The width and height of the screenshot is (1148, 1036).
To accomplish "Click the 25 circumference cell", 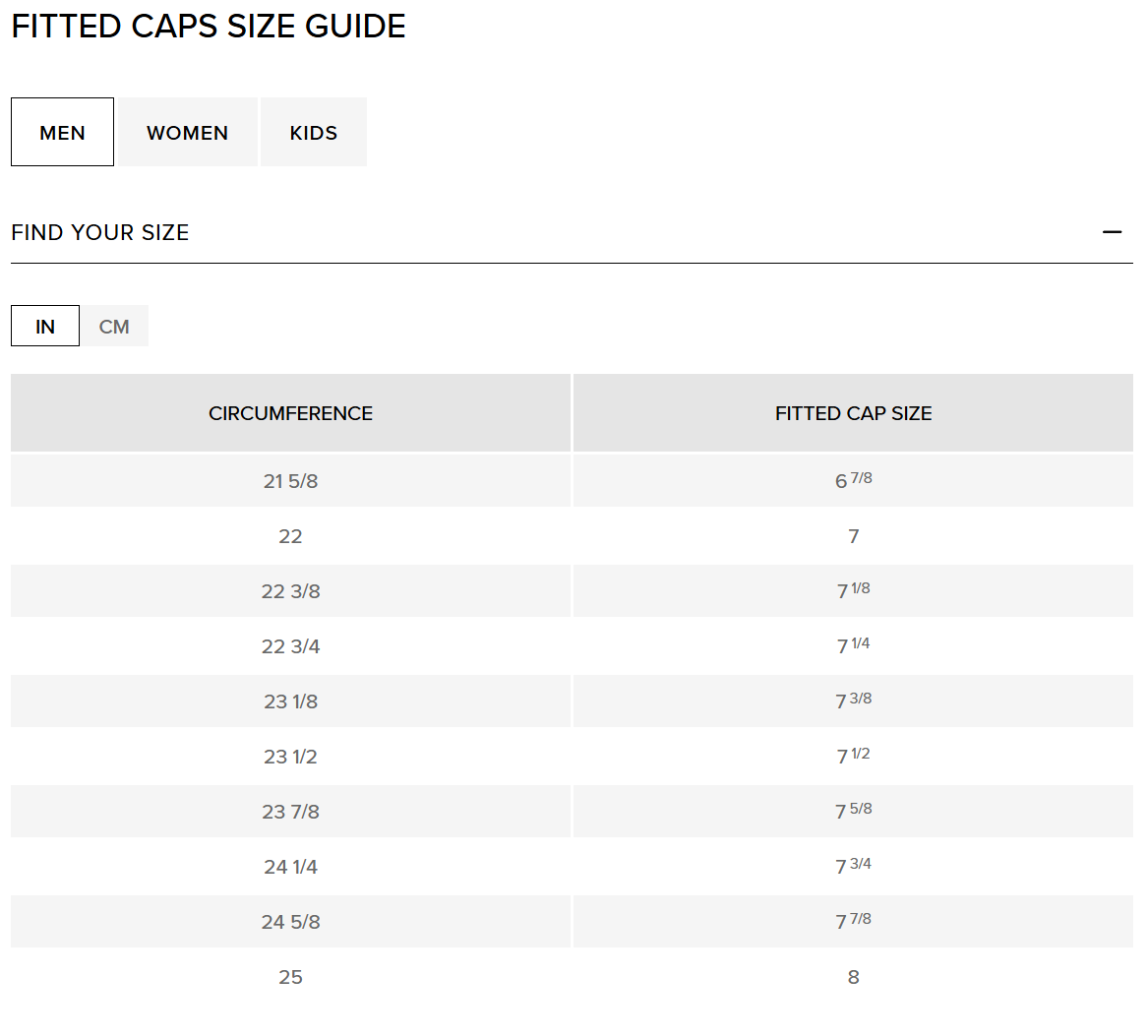I will pos(290,977).
